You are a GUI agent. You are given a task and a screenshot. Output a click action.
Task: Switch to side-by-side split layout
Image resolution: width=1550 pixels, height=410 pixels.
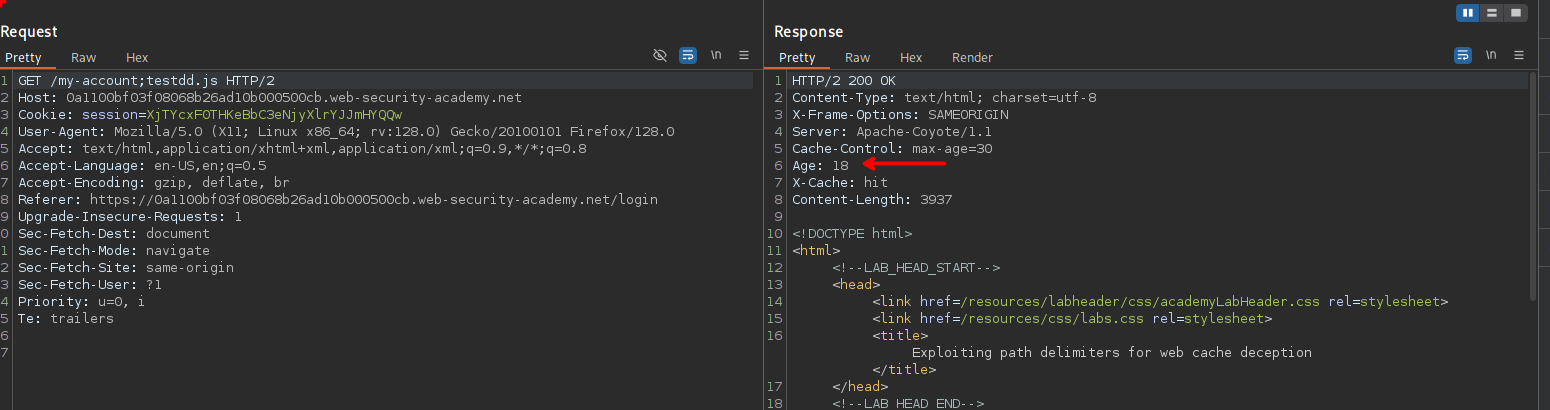pos(1468,13)
